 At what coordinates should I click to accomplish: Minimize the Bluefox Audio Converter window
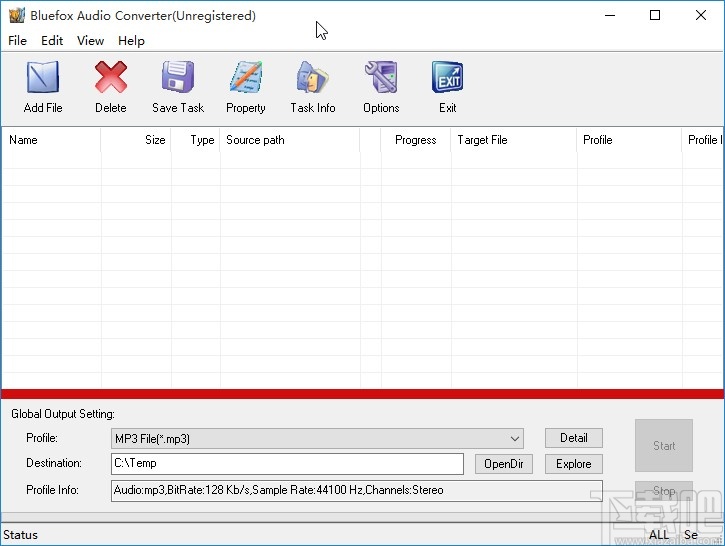pos(610,15)
